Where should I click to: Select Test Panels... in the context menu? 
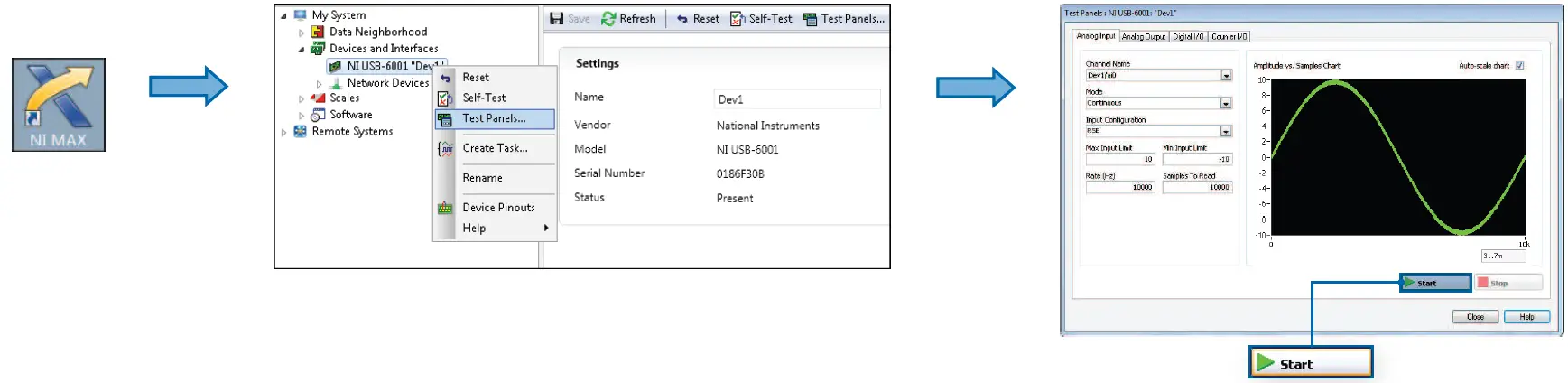click(x=495, y=119)
